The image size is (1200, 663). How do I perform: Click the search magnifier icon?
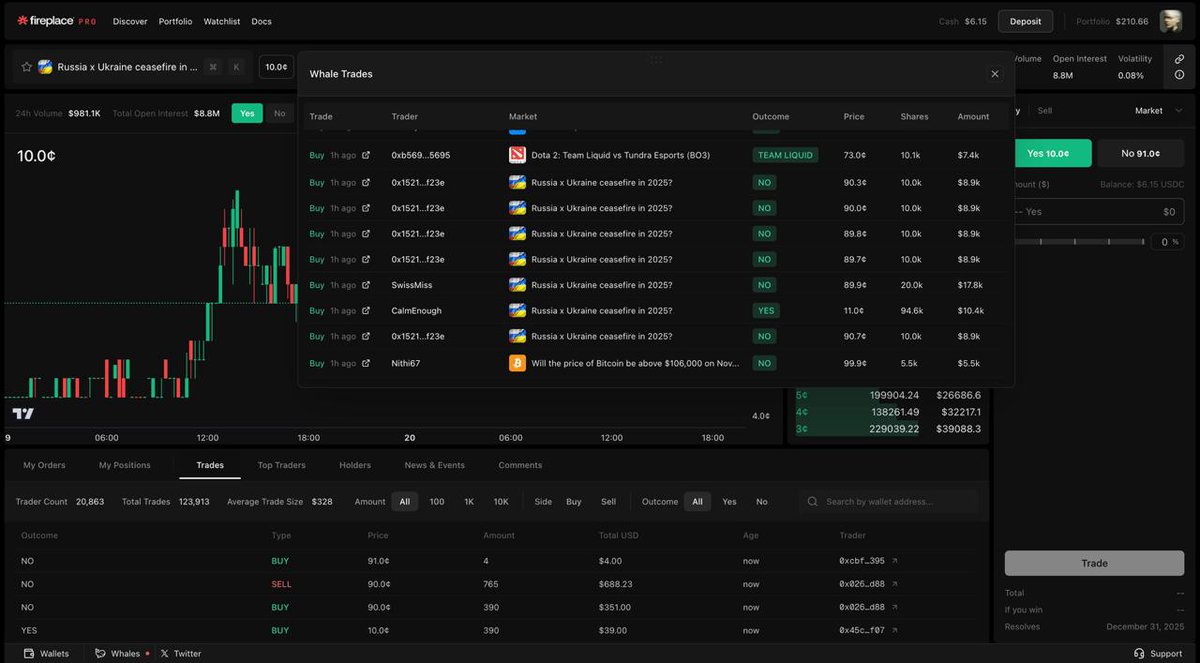click(x=813, y=502)
